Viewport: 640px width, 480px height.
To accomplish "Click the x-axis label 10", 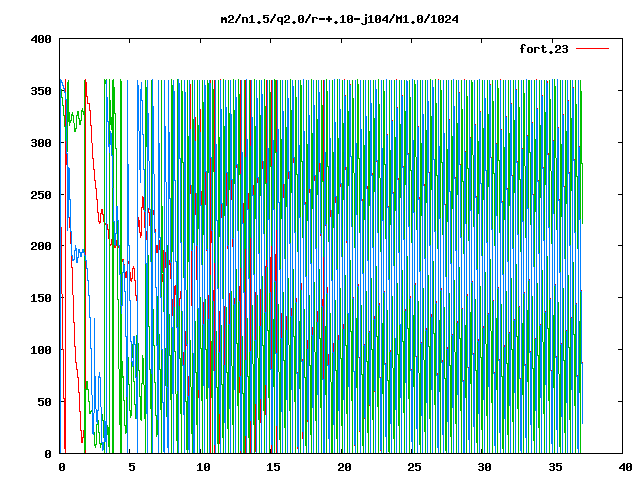I will 203,467.
